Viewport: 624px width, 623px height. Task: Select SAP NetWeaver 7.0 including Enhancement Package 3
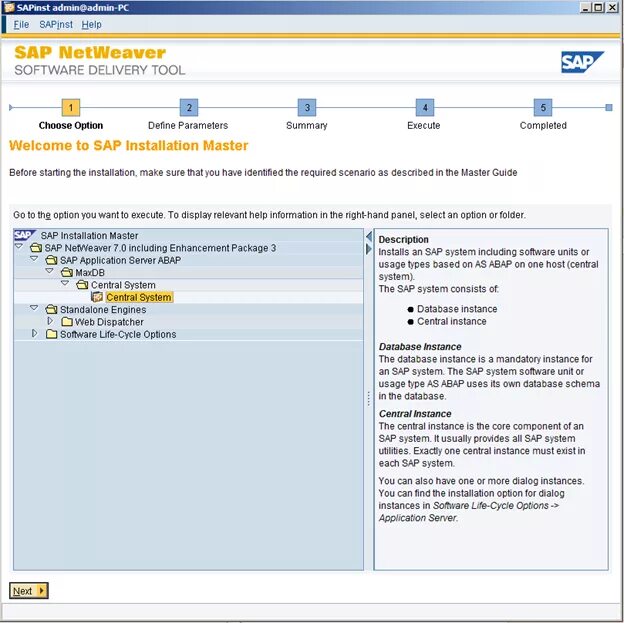[x=160, y=248]
